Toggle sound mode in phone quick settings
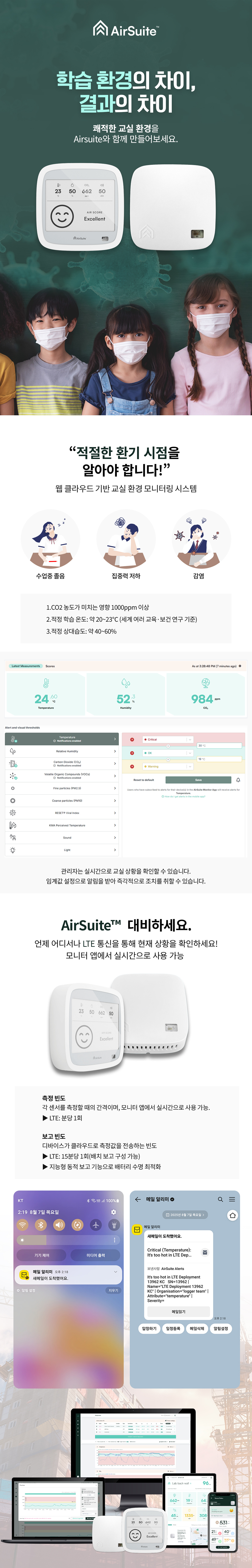252x1568 pixels. point(59,1225)
